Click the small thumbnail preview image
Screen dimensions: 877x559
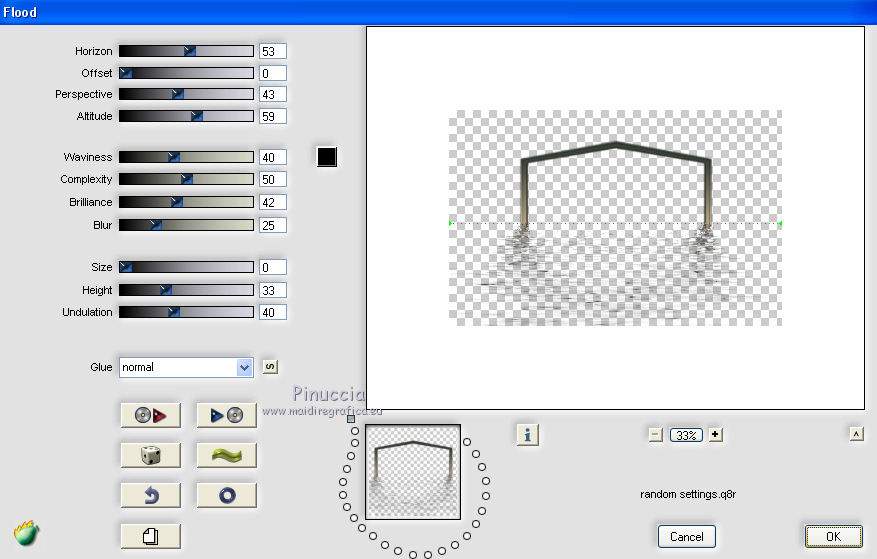click(x=413, y=472)
